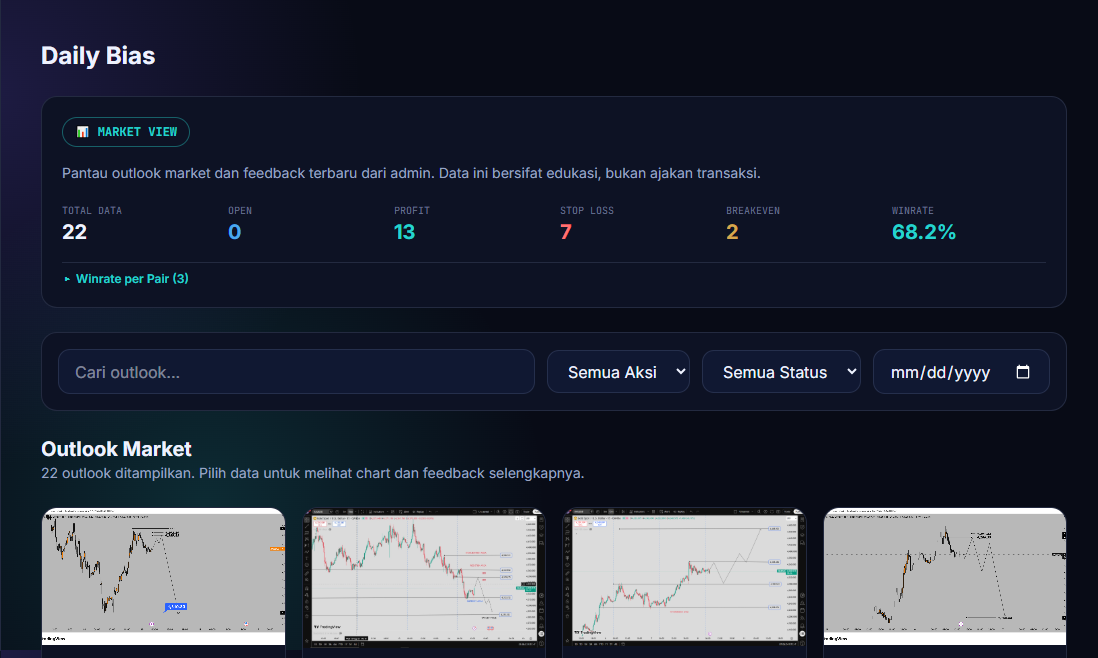The image size is (1098, 658).
Task: Click the Daily Bias page heading
Action: 98,56
